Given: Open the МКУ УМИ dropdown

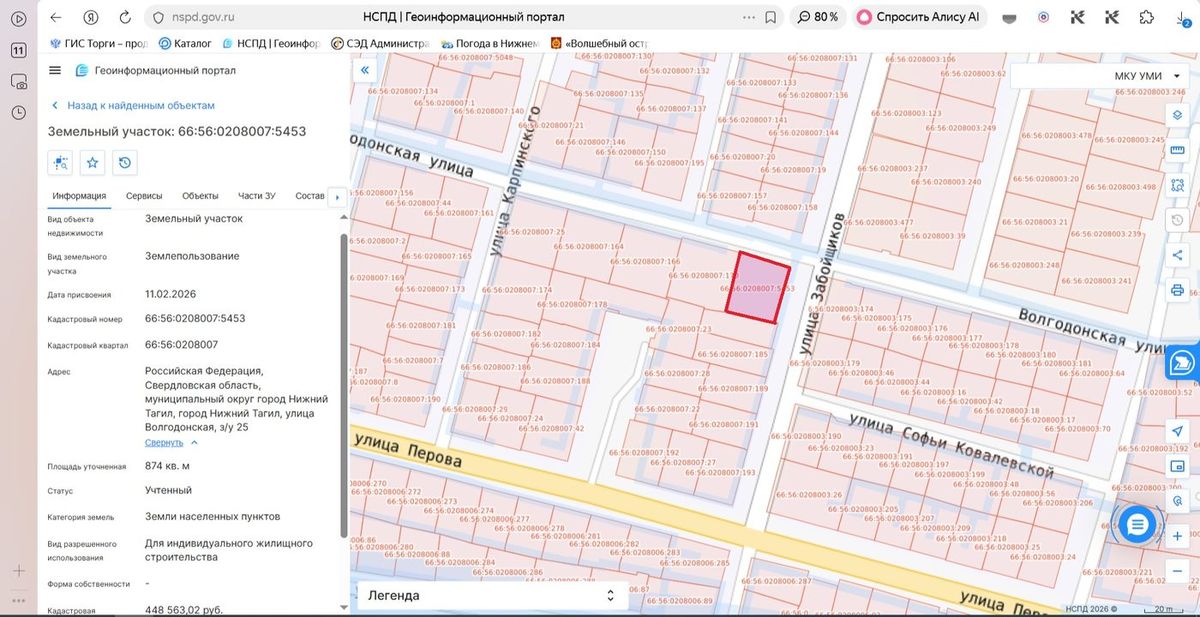Looking at the screenshot, I should coord(1101,76).
